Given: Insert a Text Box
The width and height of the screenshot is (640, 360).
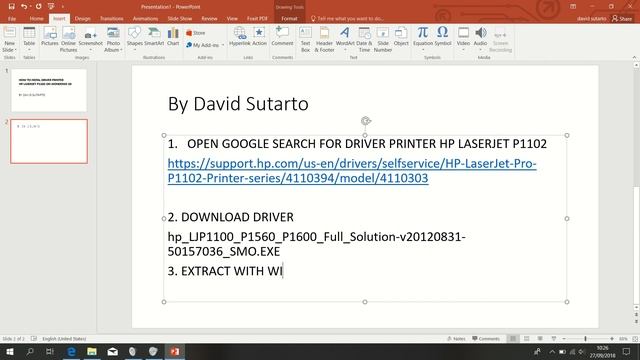Looking at the screenshot, I should coord(305,39).
